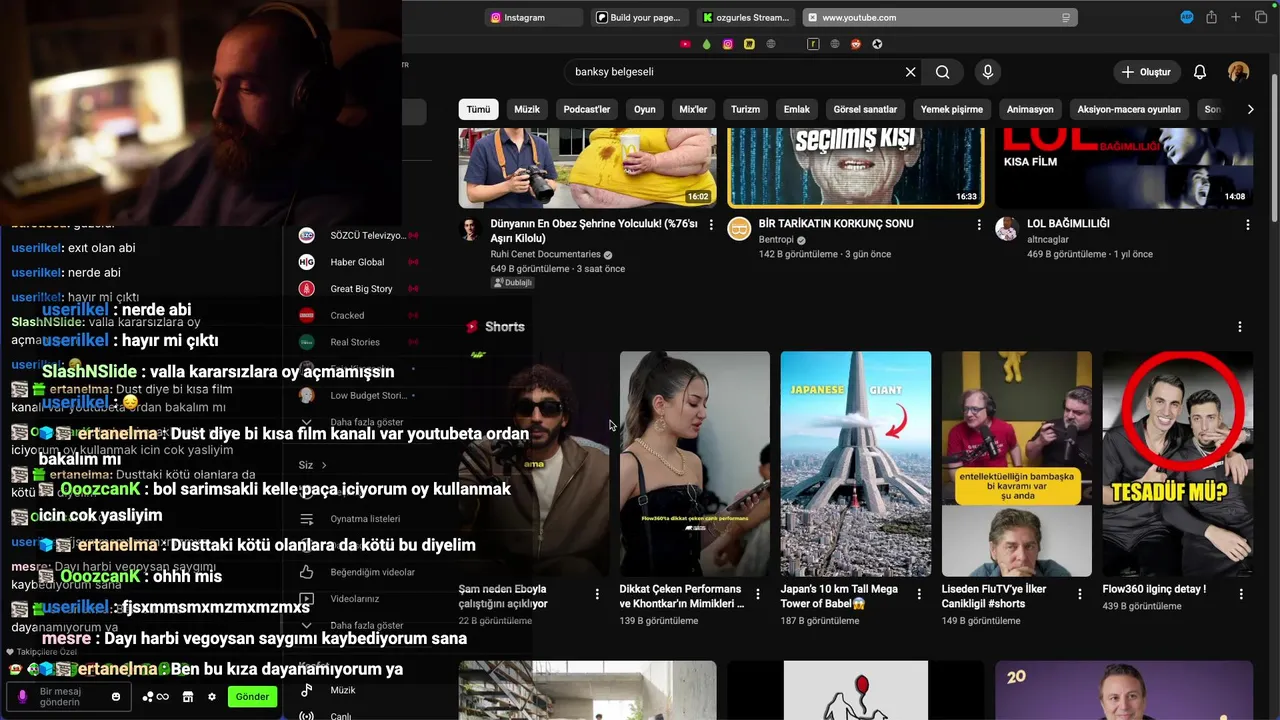Screen dimensions: 1280x720
Task: Show Safari tab overview icon
Action: [1260, 17]
